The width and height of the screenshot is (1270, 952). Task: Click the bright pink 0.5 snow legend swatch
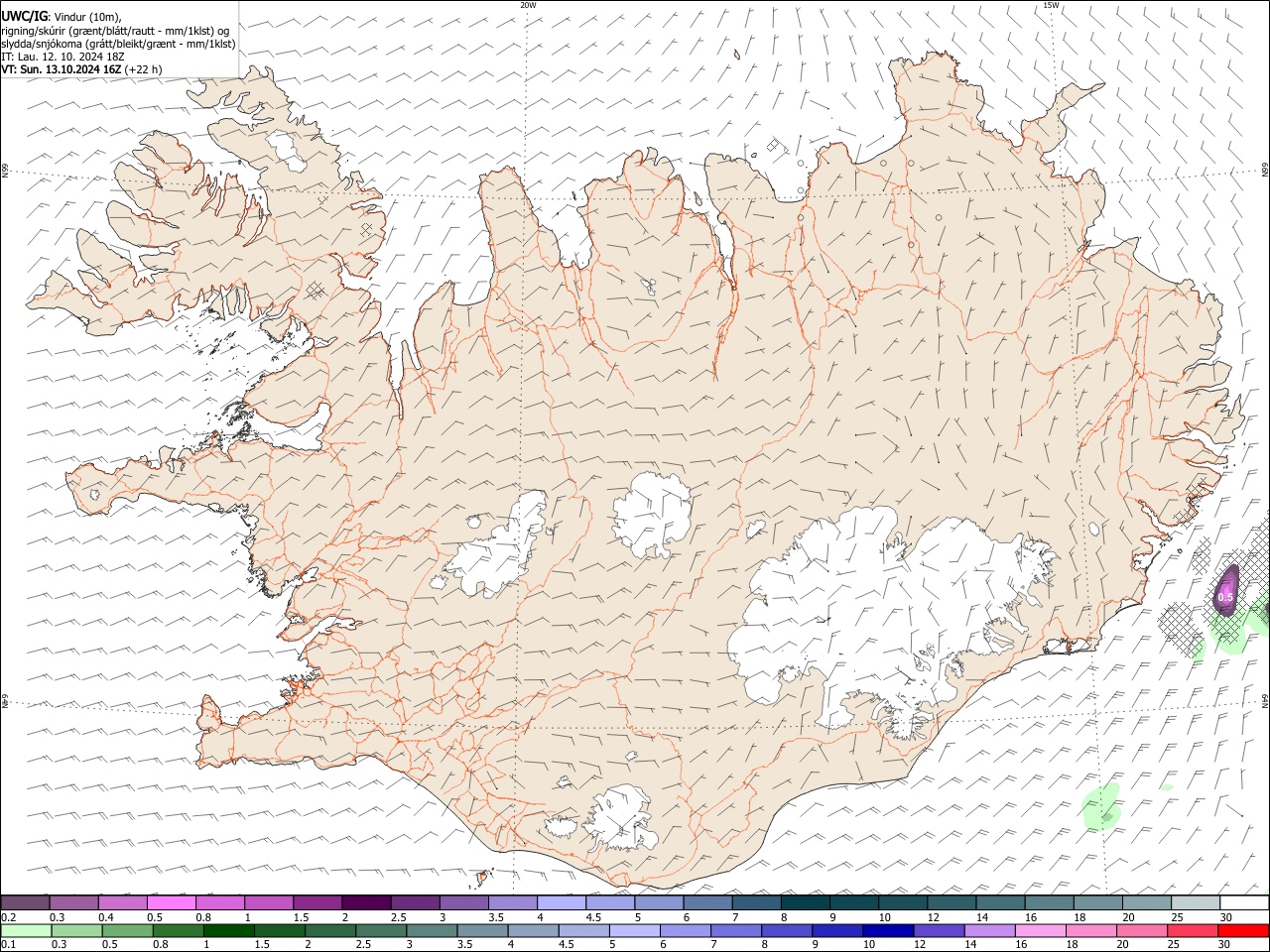pyautogui.click(x=171, y=902)
